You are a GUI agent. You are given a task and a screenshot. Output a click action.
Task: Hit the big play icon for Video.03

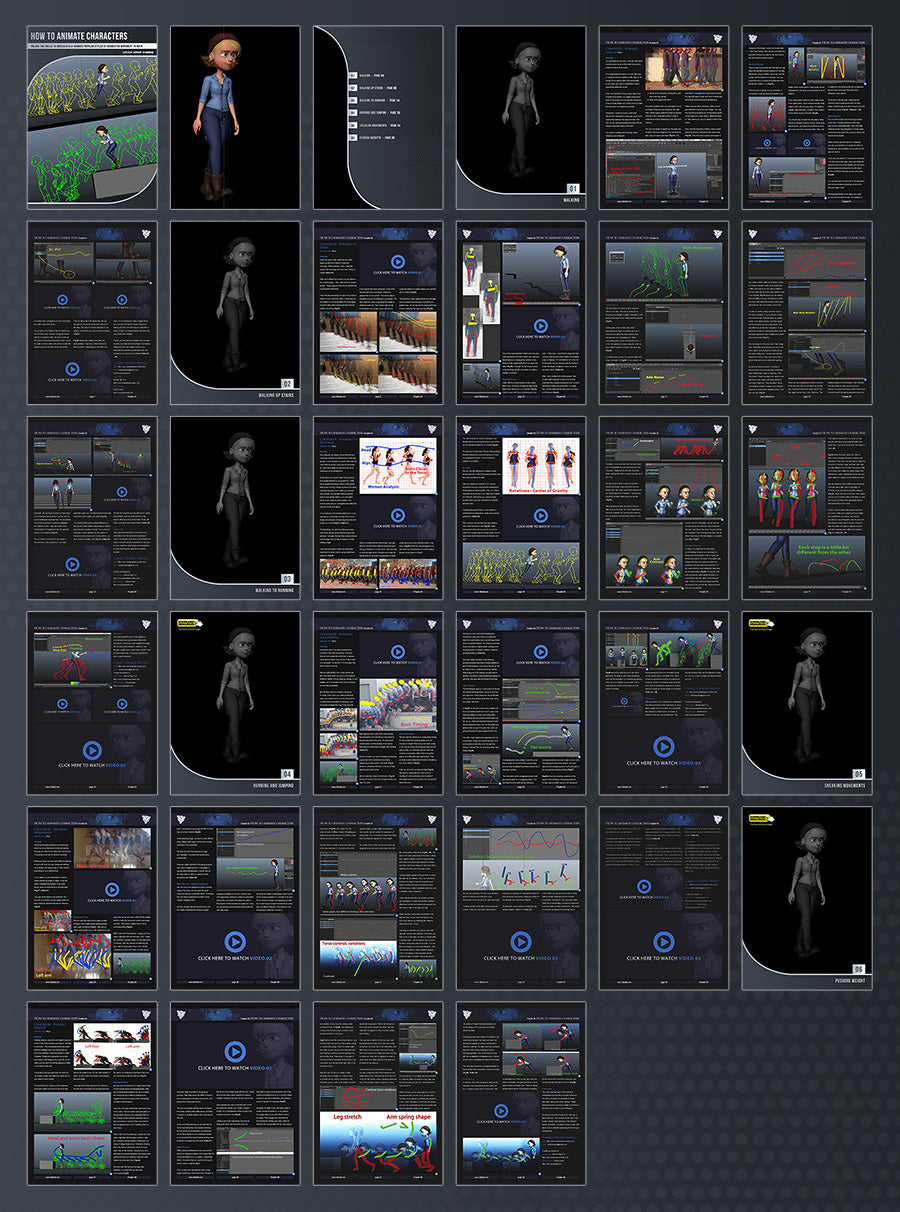tap(520, 941)
